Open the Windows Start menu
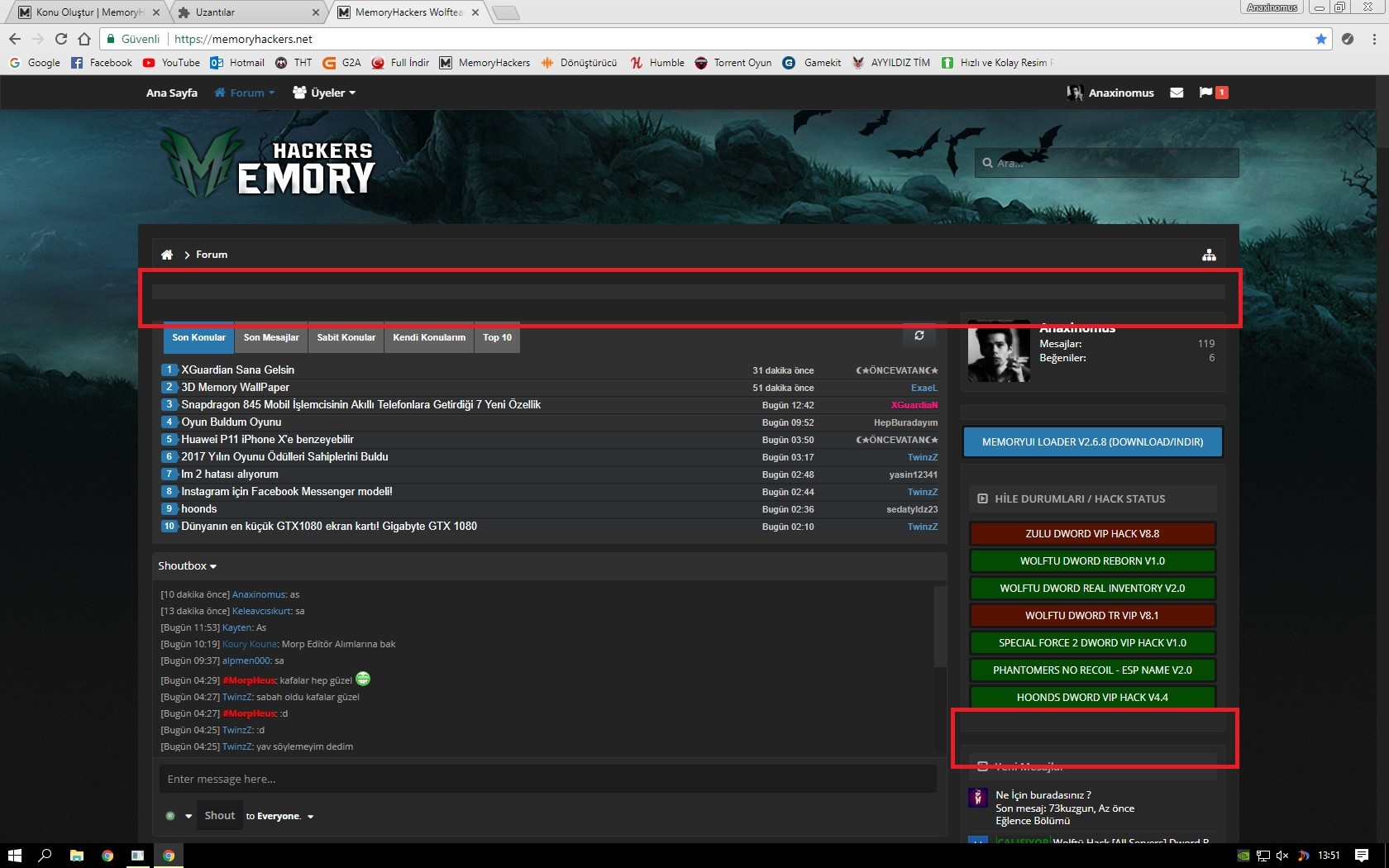Image resolution: width=1389 pixels, height=868 pixels. click(14, 856)
